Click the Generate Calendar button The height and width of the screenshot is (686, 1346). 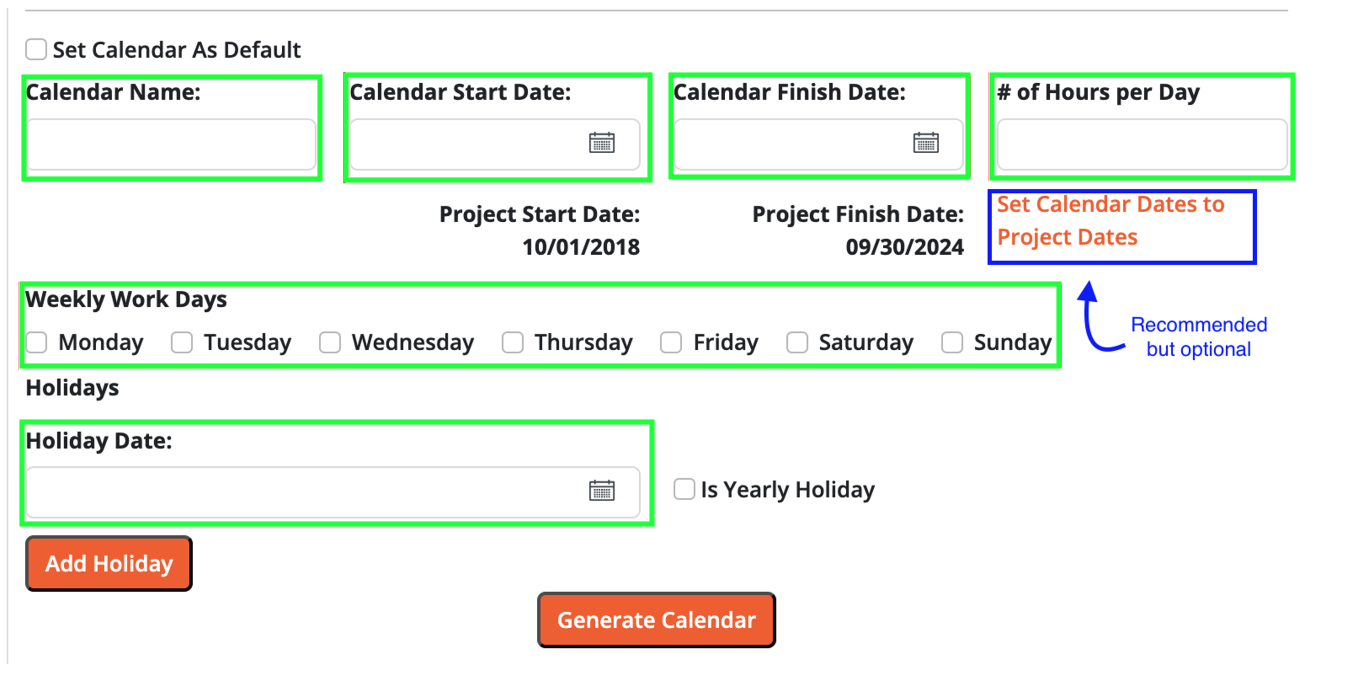(x=656, y=620)
